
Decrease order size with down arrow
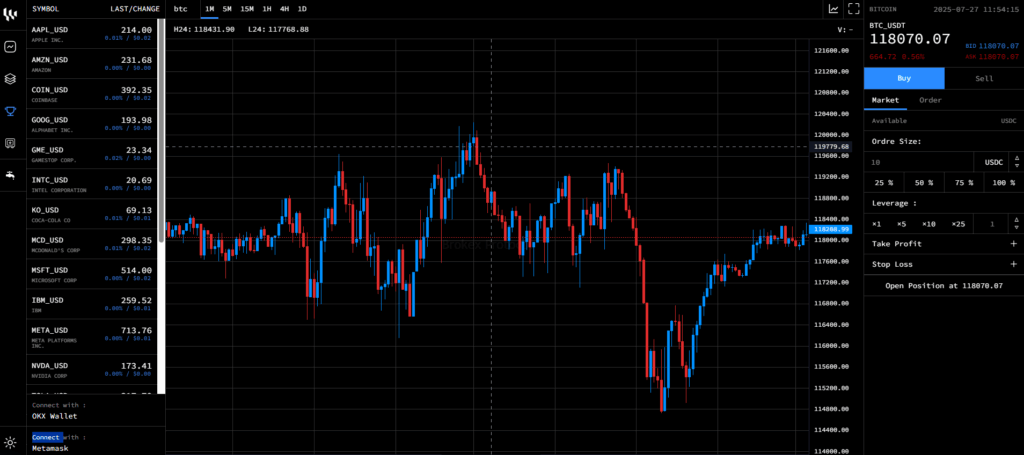(1016, 165)
